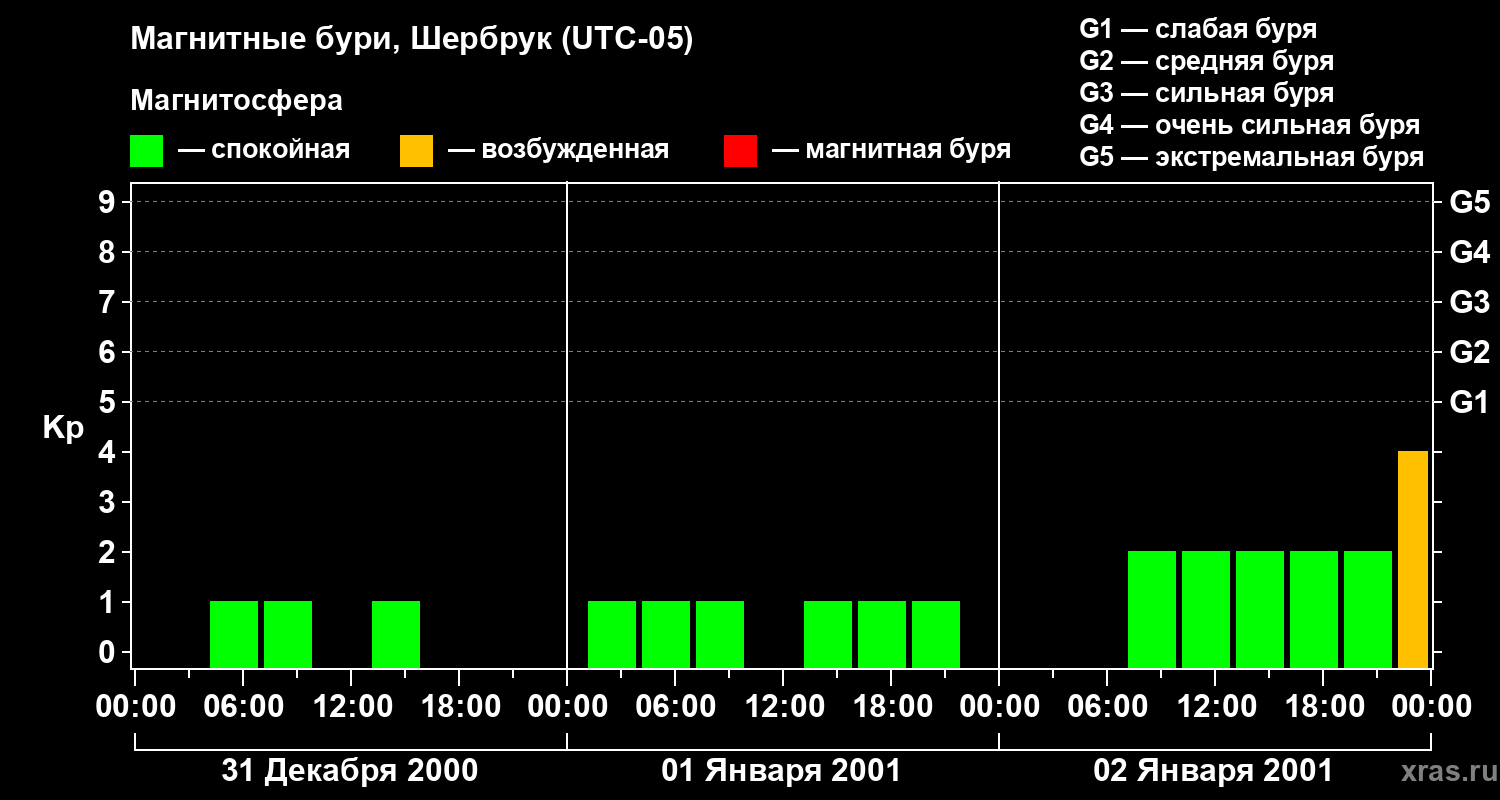Click the first Kp 2 green bar on 02 January
Image resolution: width=1500 pixels, height=800 pixels.
point(1152,609)
